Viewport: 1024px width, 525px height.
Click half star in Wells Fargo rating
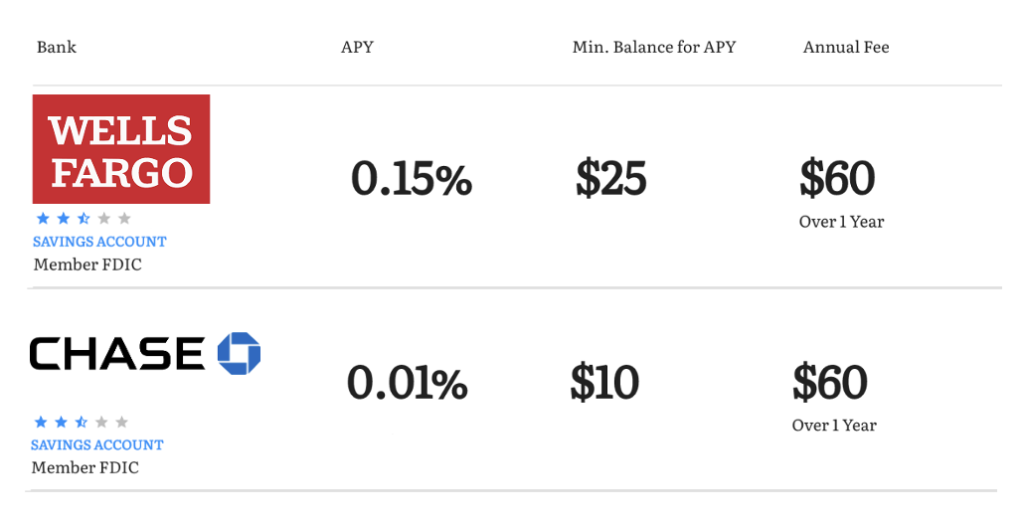coord(84,218)
